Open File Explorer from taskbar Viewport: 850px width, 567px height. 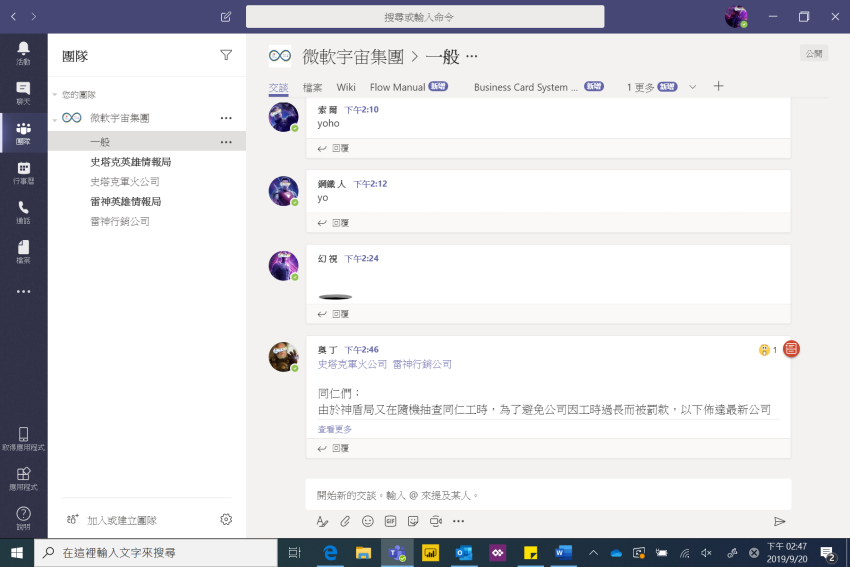click(363, 553)
